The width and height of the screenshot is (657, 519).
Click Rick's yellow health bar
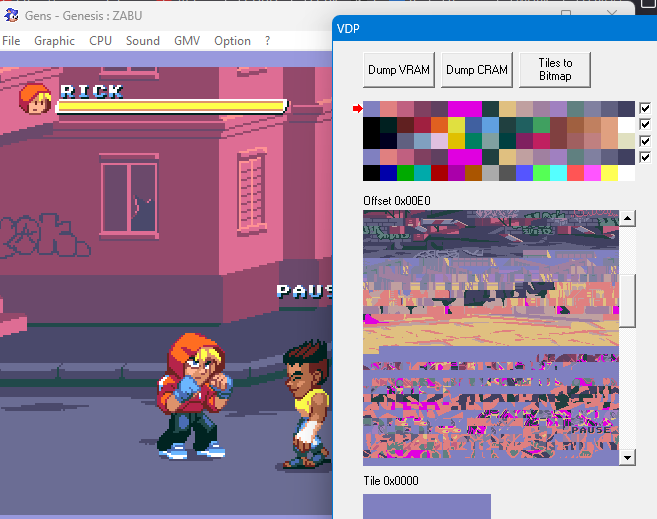172,106
